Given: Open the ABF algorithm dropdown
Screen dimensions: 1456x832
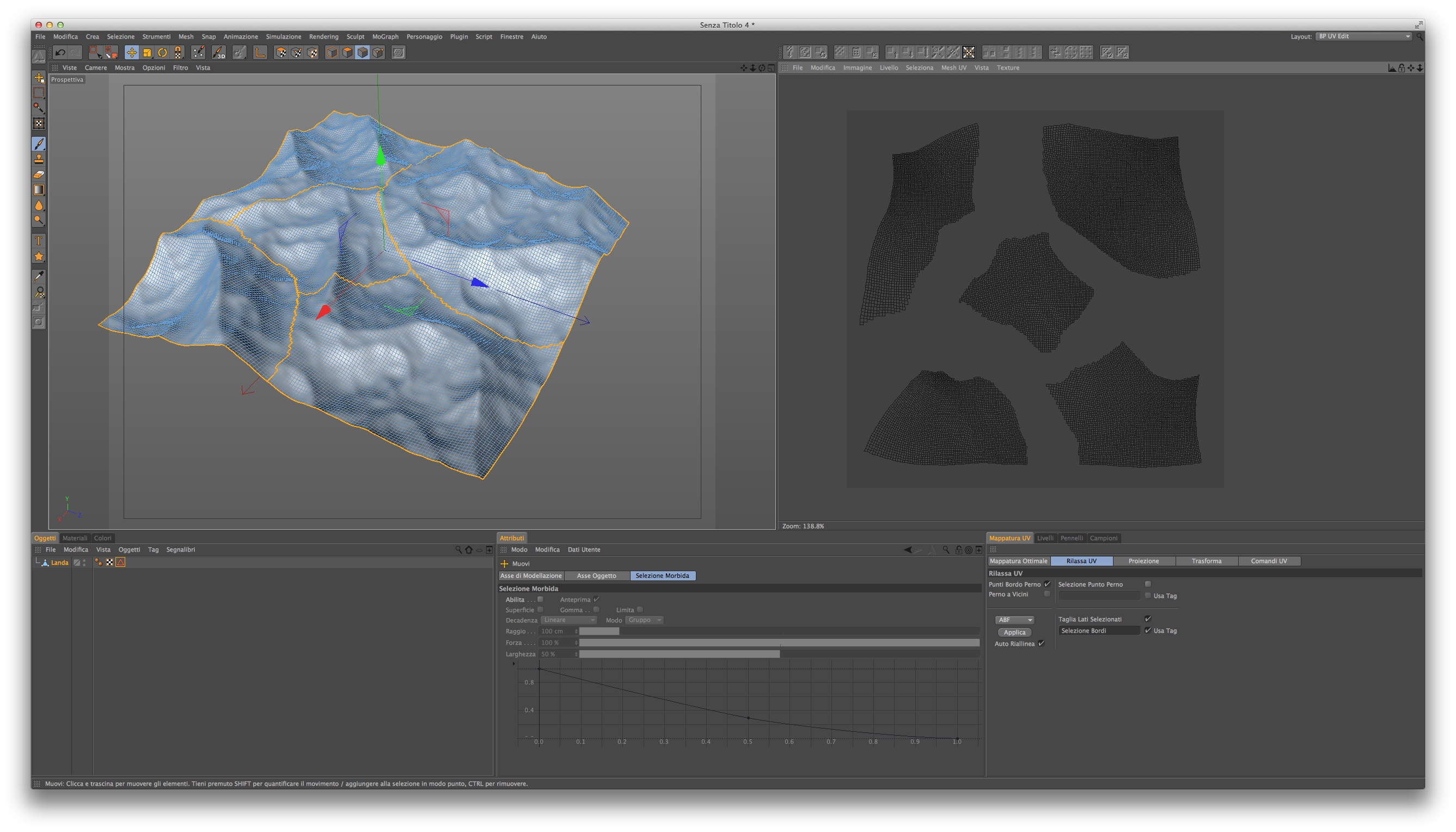Looking at the screenshot, I should [x=1014, y=620].
